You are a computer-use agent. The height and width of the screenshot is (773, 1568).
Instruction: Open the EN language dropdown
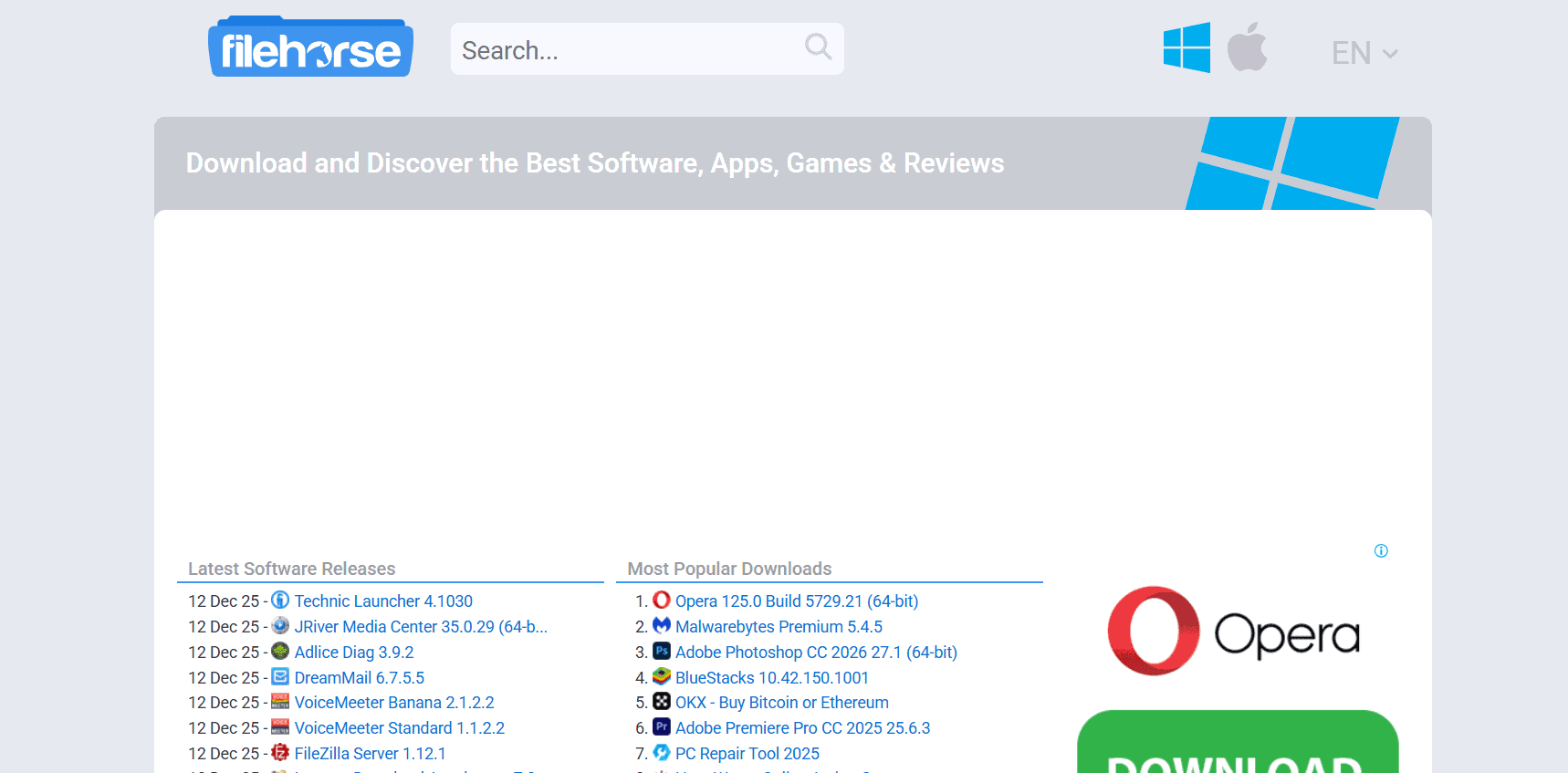pos(1364,53)
